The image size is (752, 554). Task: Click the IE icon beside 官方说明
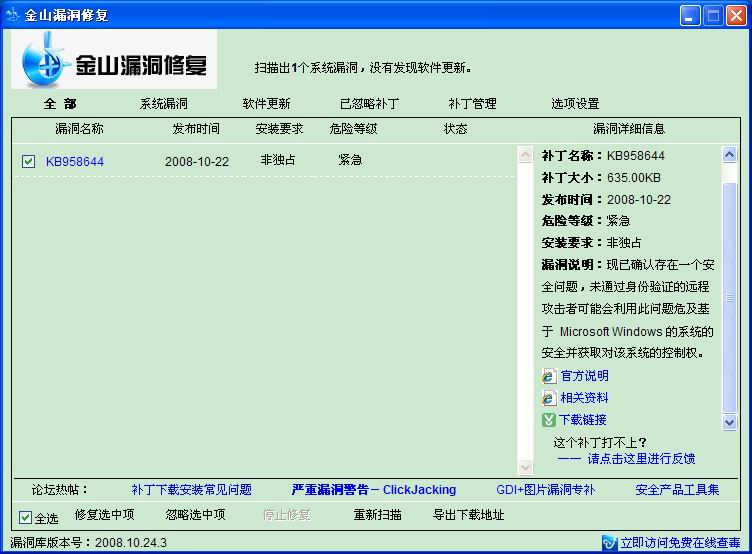[x=549, y=376]
